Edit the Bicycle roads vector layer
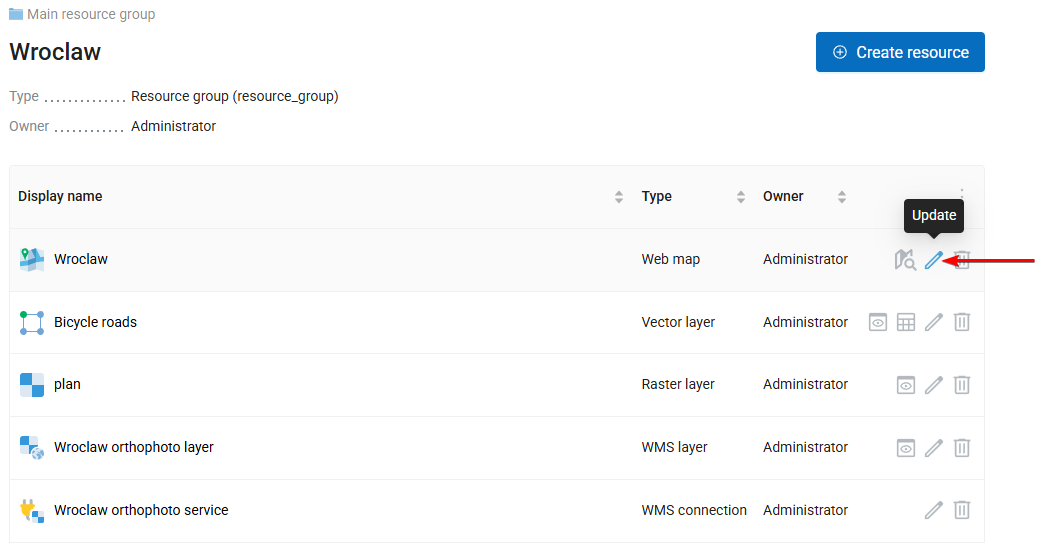The width and height of the screenshot is (1042, 552). click(x=933, y=322)
